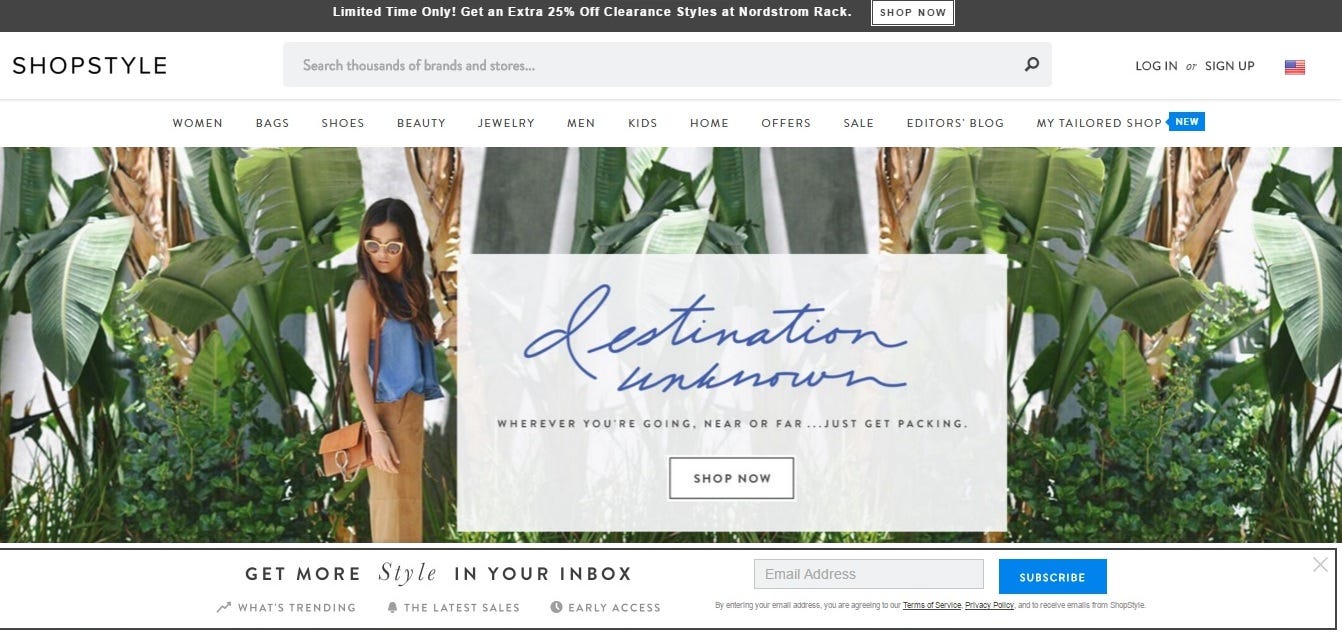Image resolution: width=1342 pixels, height=633 pixels.
Task: Open the Beauty category menu
Action: [x=421, y=123]
